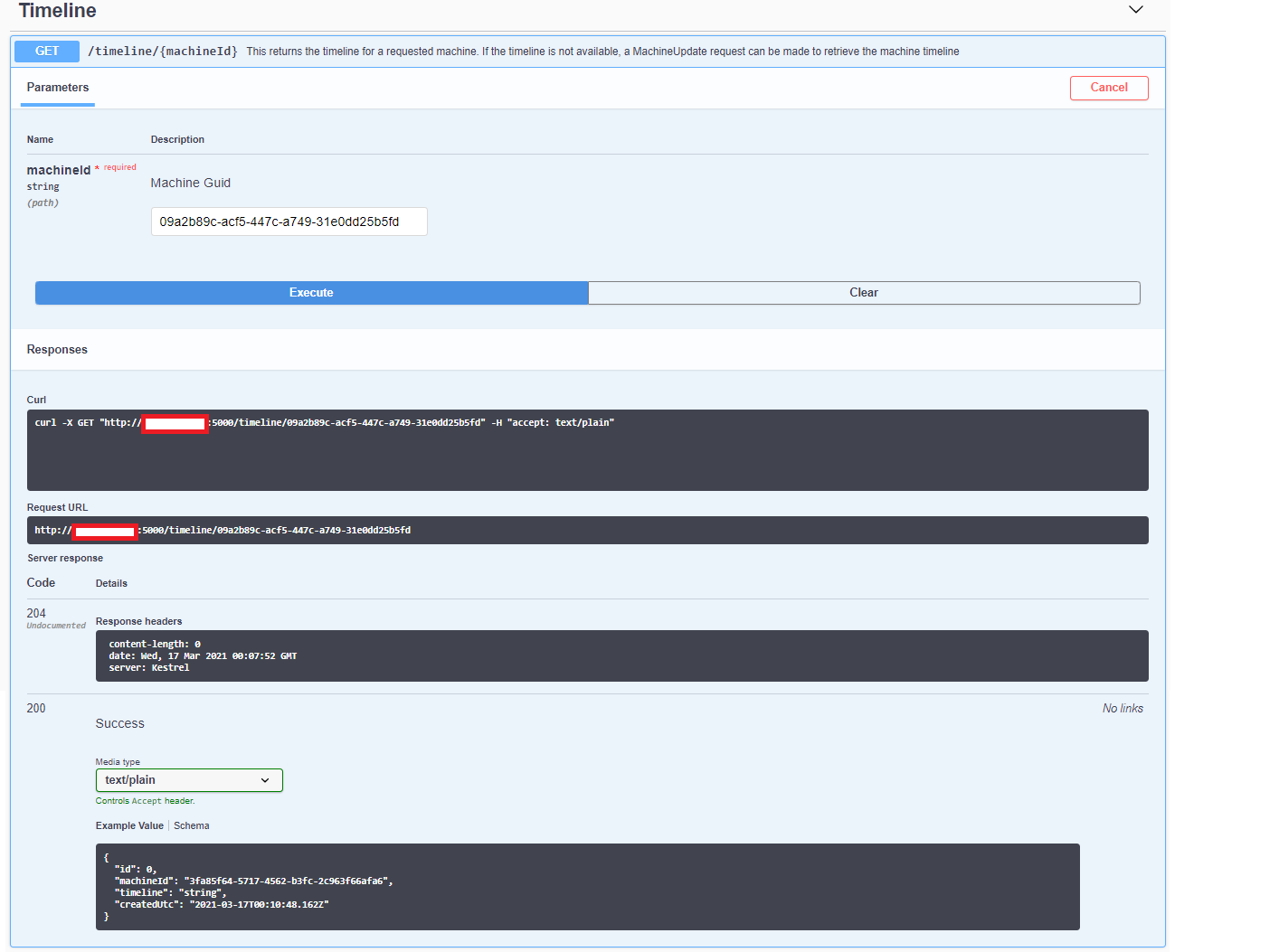Click the Clear button
Viewport: 1279px width, 952px height.
click(x=863, y=292)
